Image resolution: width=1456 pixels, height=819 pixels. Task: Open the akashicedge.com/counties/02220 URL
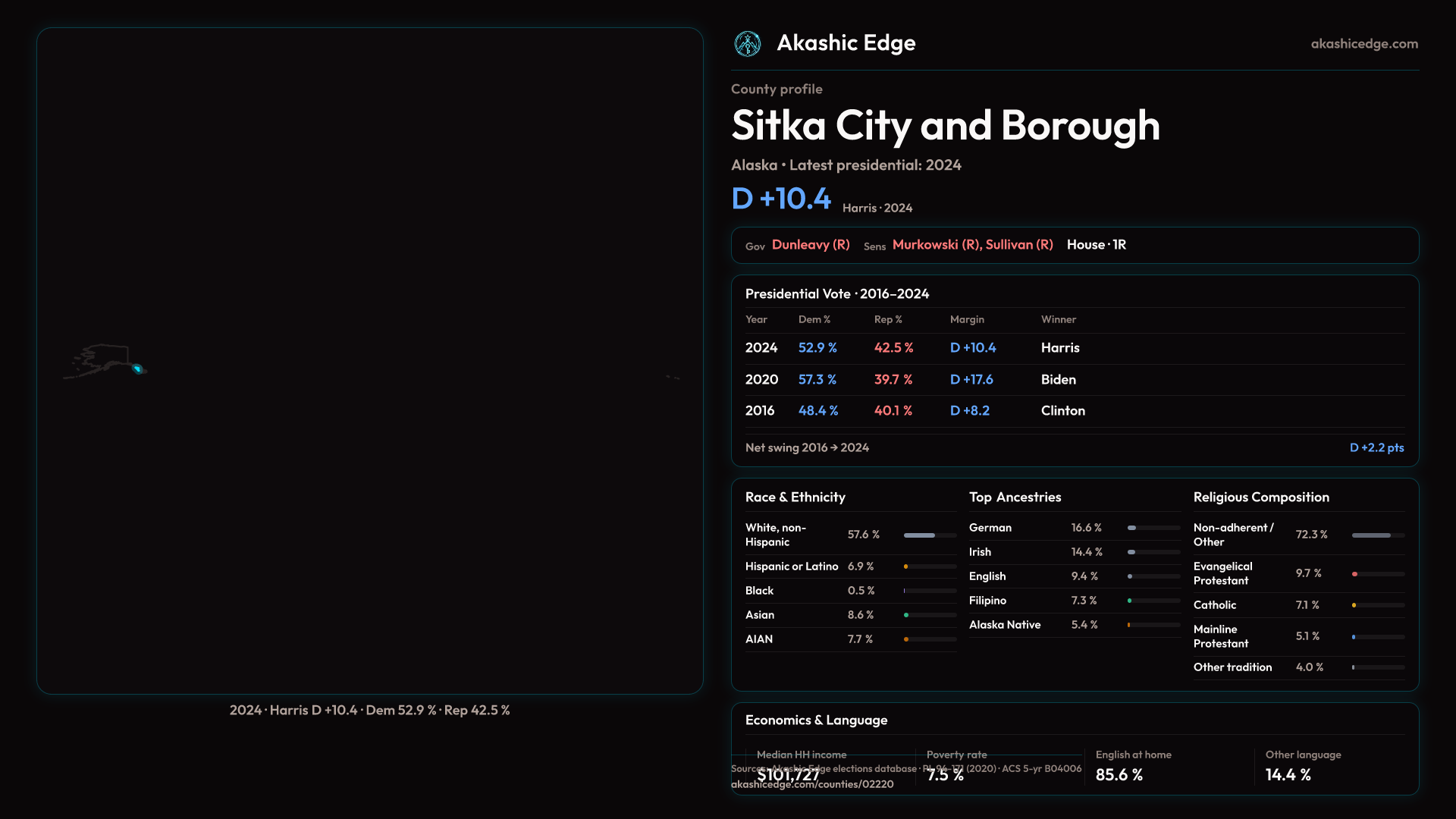point(812,785)
